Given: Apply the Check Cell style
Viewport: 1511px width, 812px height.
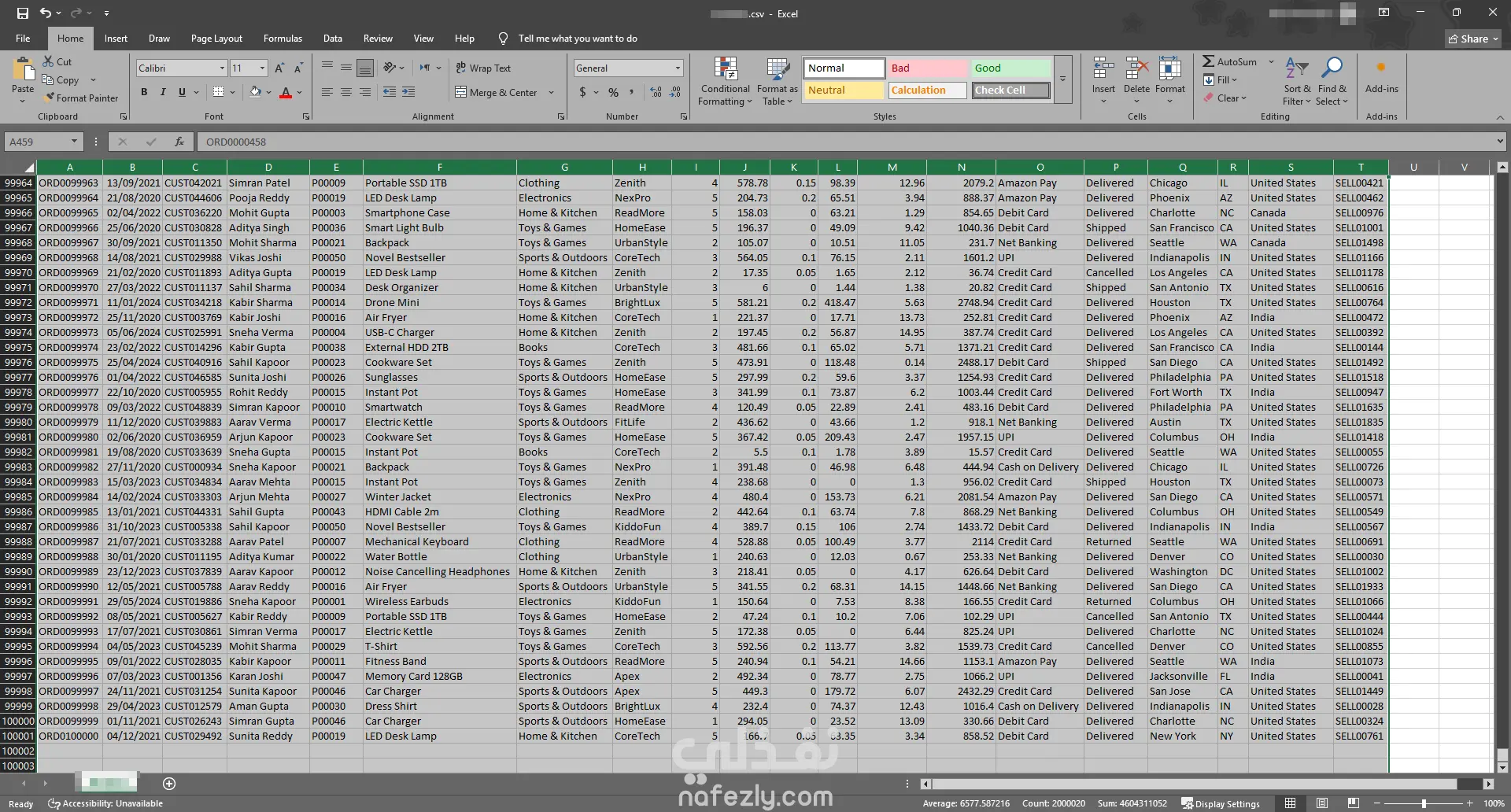Looking at the screenshot, I should click(x=1011, y=90).
